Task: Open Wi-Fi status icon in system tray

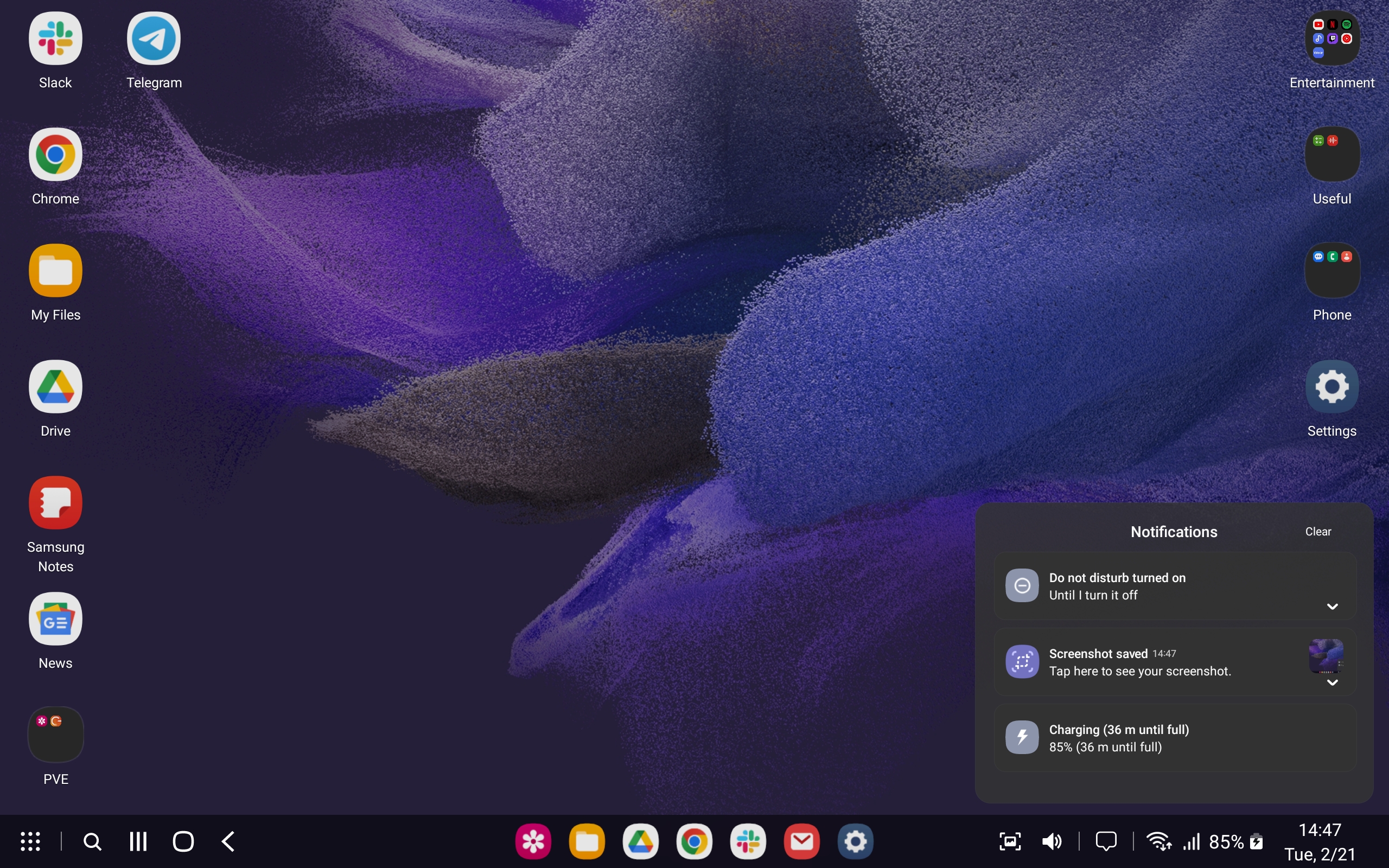Action: [x=1158, y=841]
